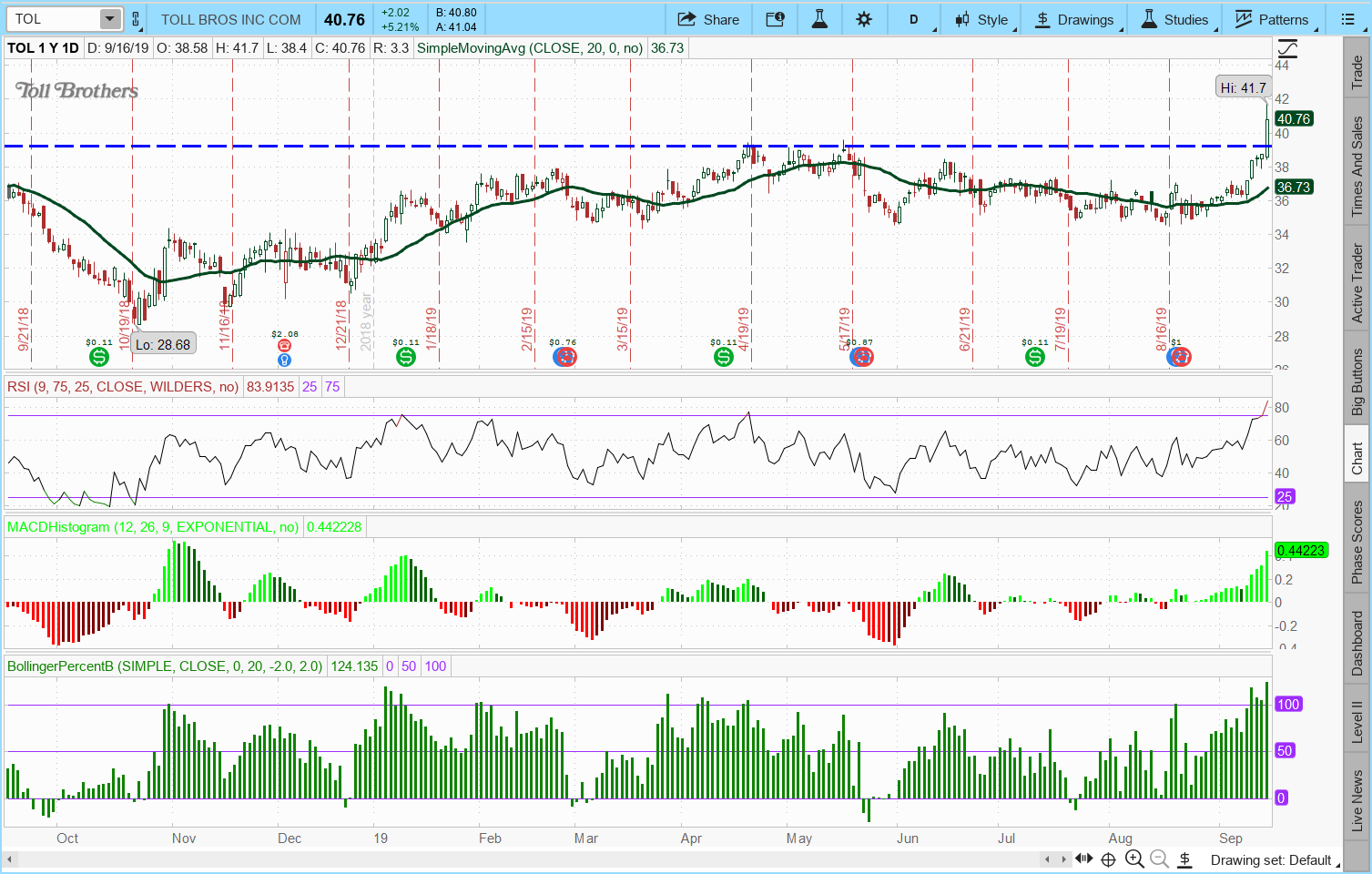This screenshot has width=1372, height=874.
Task: Click the horizontal time scrollbar
Action: [528, 859]
